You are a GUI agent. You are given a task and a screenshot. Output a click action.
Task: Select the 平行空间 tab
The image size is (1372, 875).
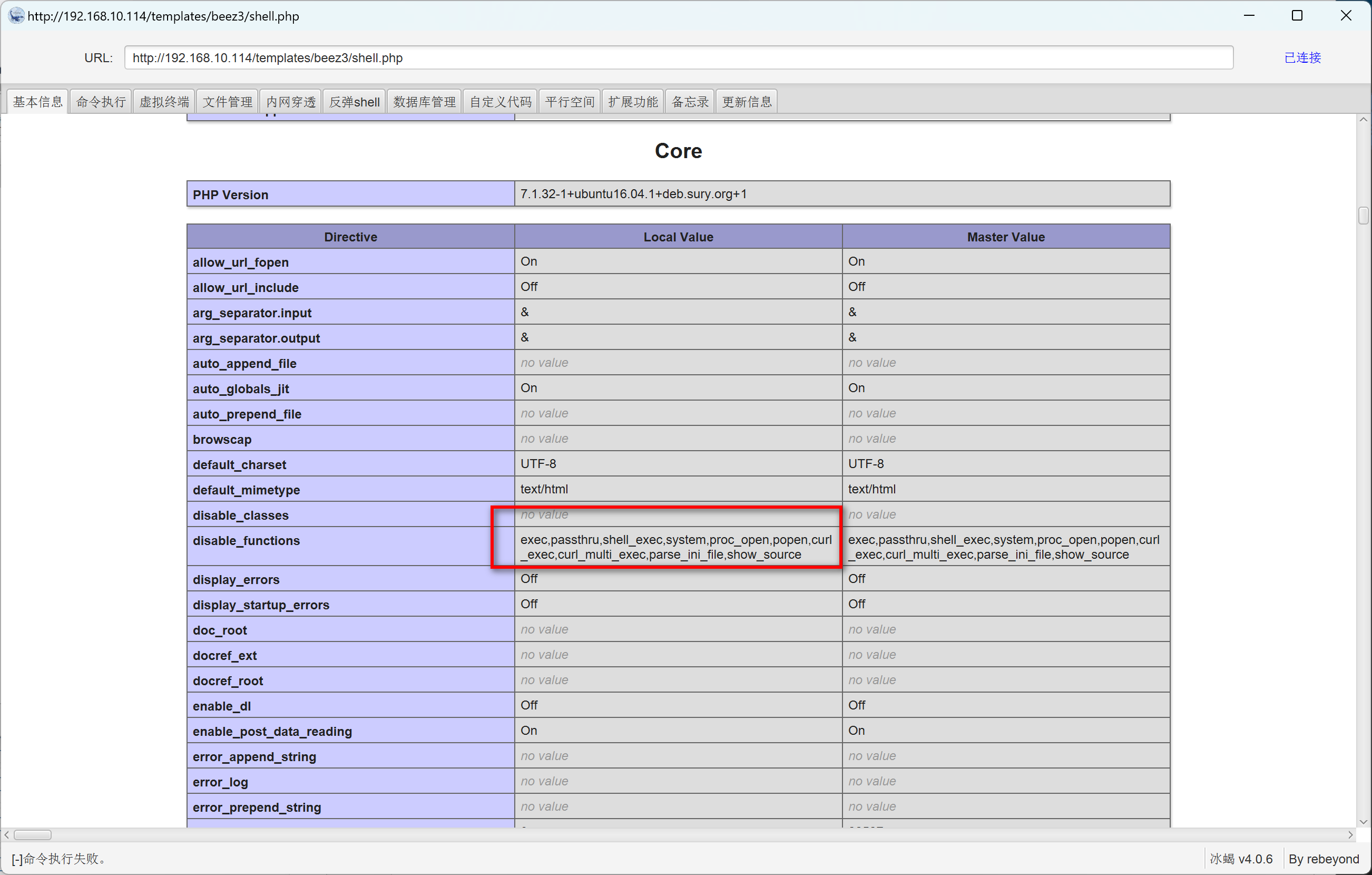coord(569,102)
